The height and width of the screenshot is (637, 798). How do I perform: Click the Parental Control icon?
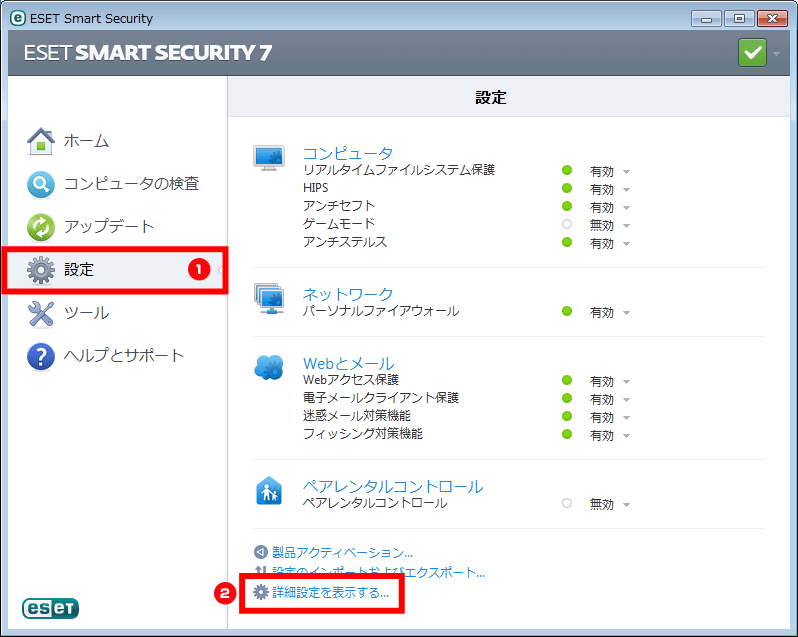269,490
